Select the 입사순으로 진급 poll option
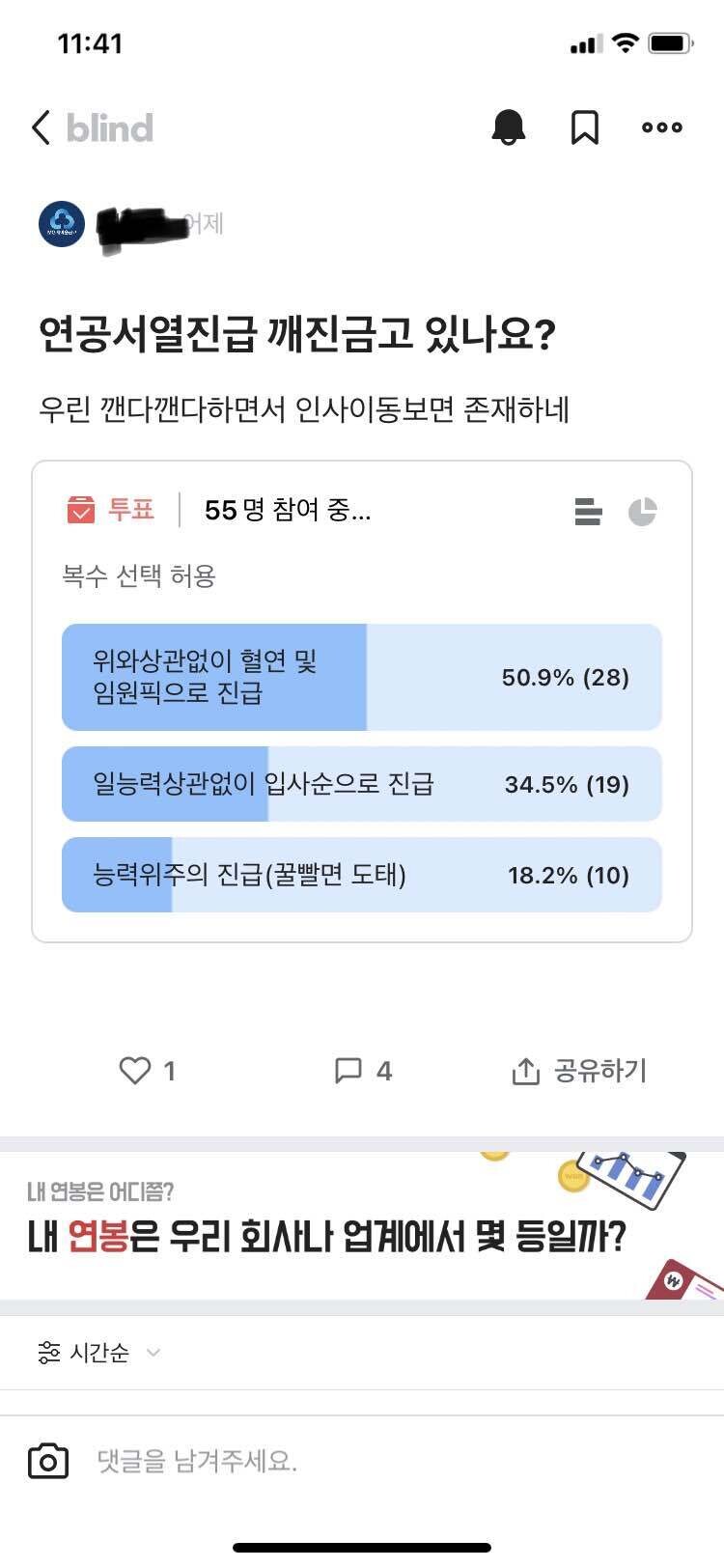Image resolution: width=724 pixels, height=1568 pixels. pyautogui.click(x=362, y=784)
